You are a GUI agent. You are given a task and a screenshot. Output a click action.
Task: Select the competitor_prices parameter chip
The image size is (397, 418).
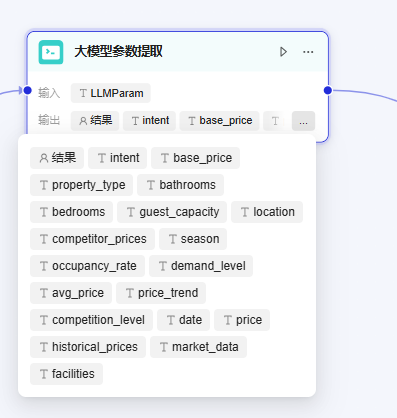tap(92, 239)
